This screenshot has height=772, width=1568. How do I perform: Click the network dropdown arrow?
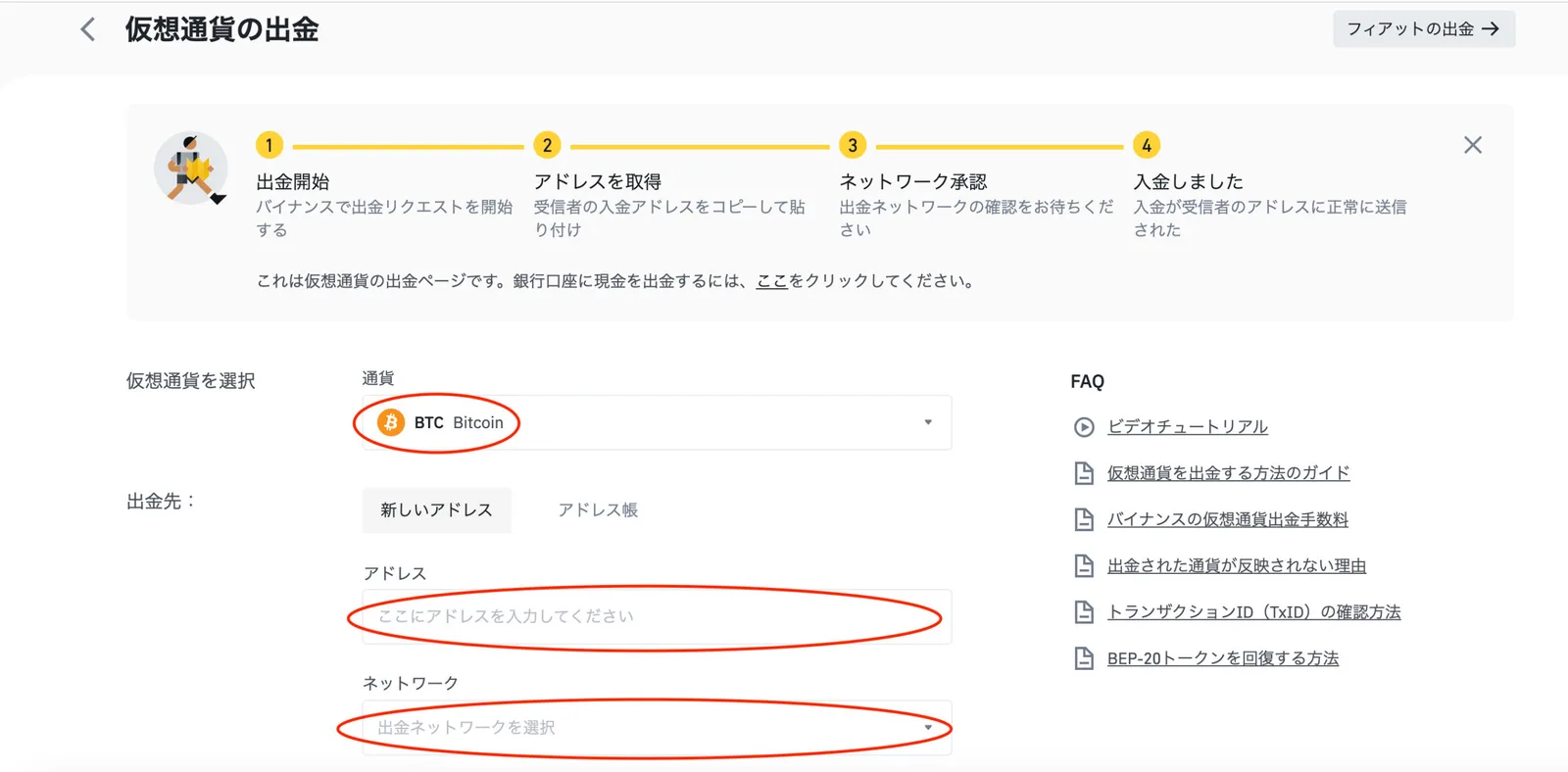pyautogui.click(x=928, y=727)
